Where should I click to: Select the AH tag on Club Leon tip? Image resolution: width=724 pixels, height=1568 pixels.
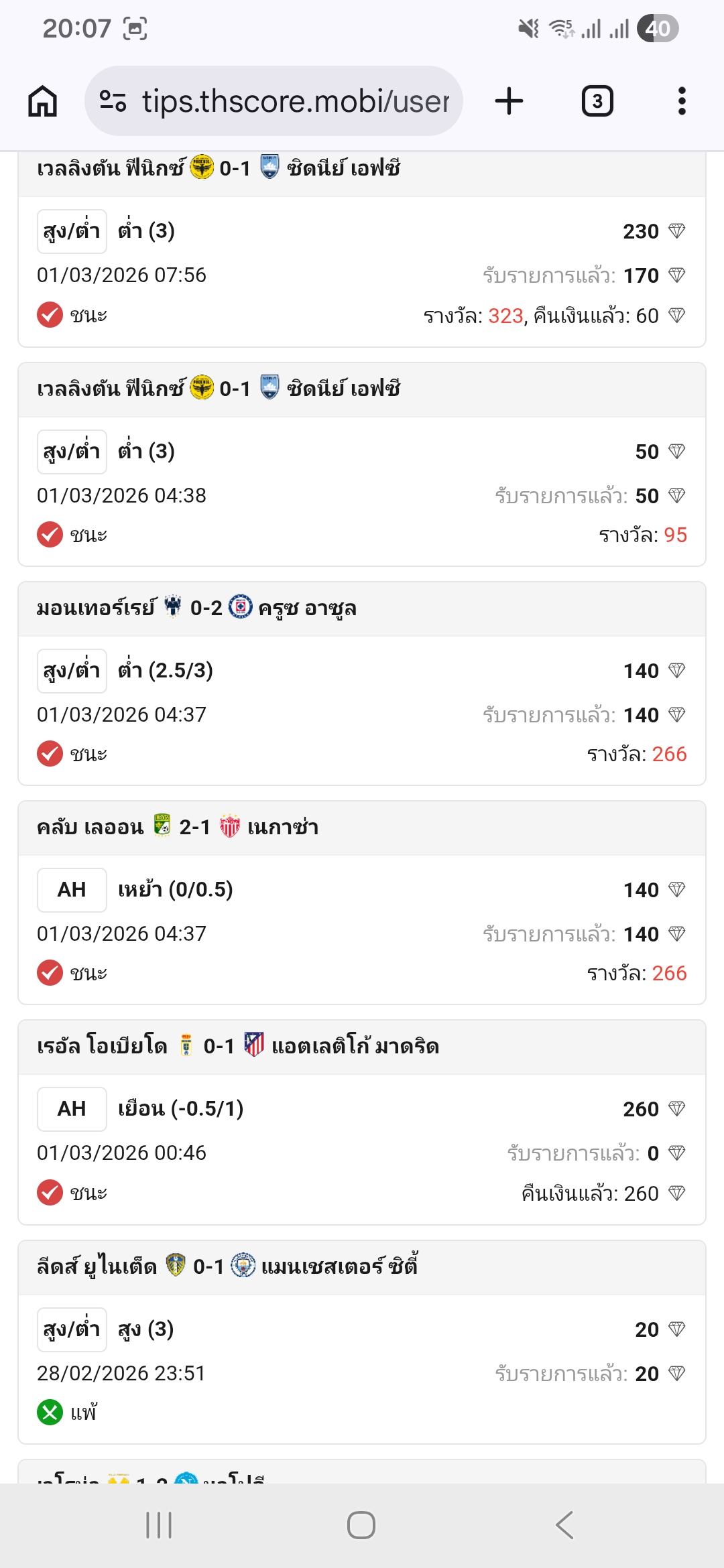pos(72,890)
